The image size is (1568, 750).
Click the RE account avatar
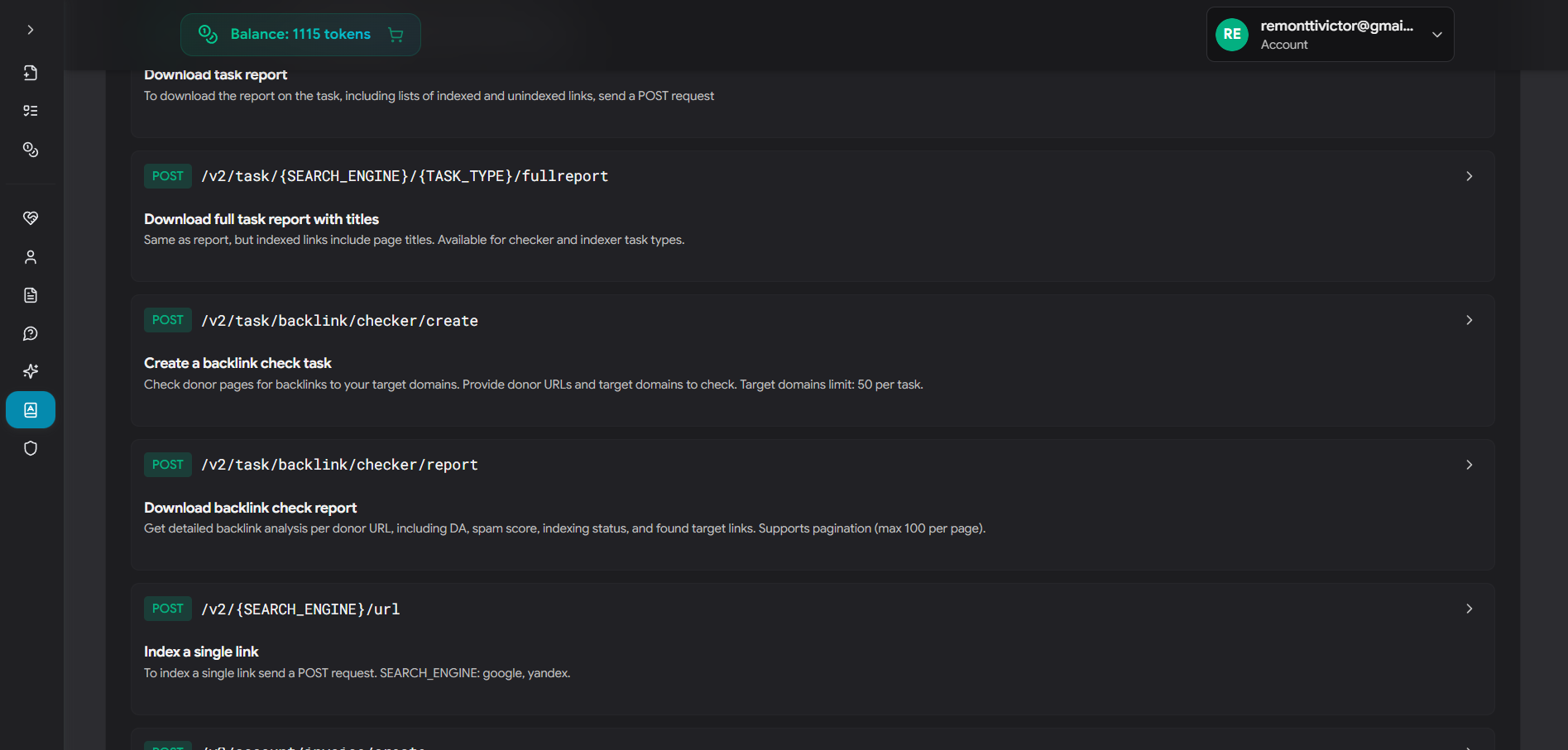click(x=1231, y=35)
